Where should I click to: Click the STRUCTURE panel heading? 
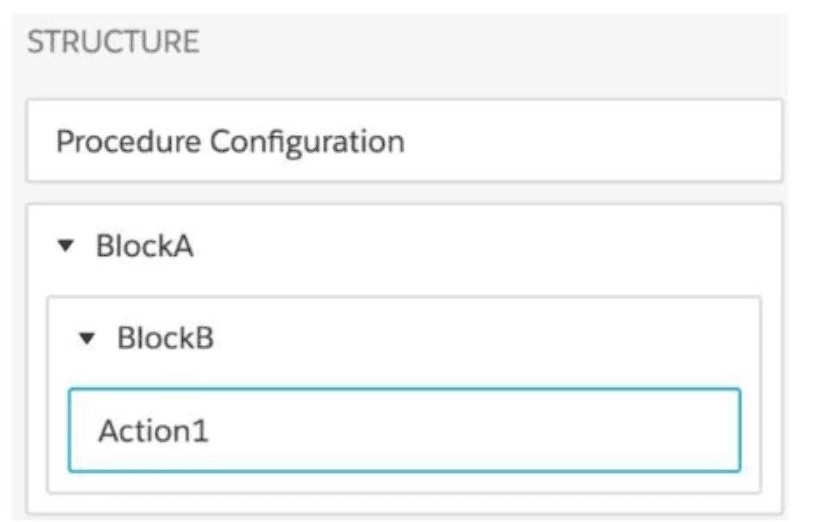point(112,43)
